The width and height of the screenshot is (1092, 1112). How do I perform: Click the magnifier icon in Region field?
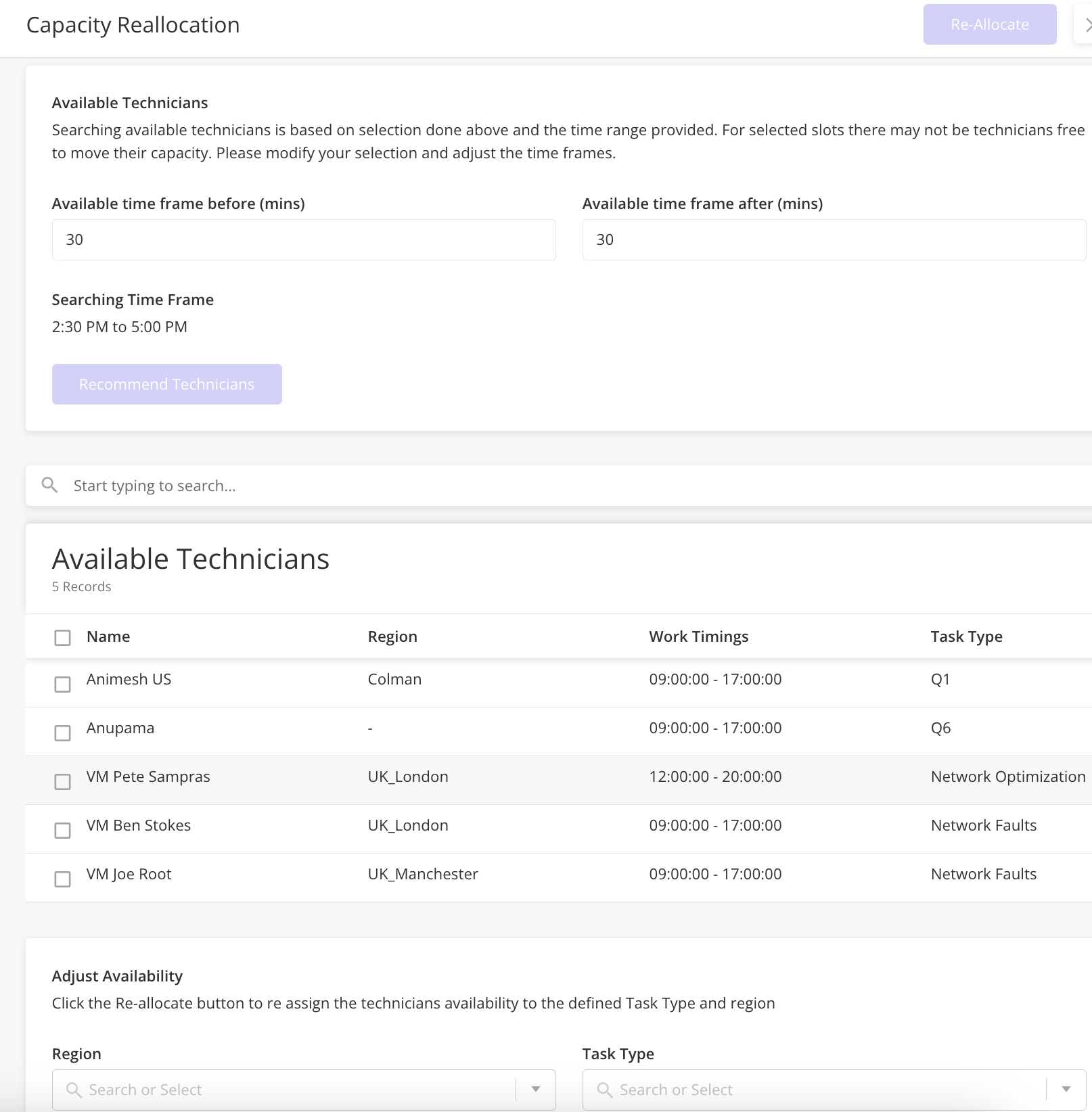click(x=74, y=1090)
